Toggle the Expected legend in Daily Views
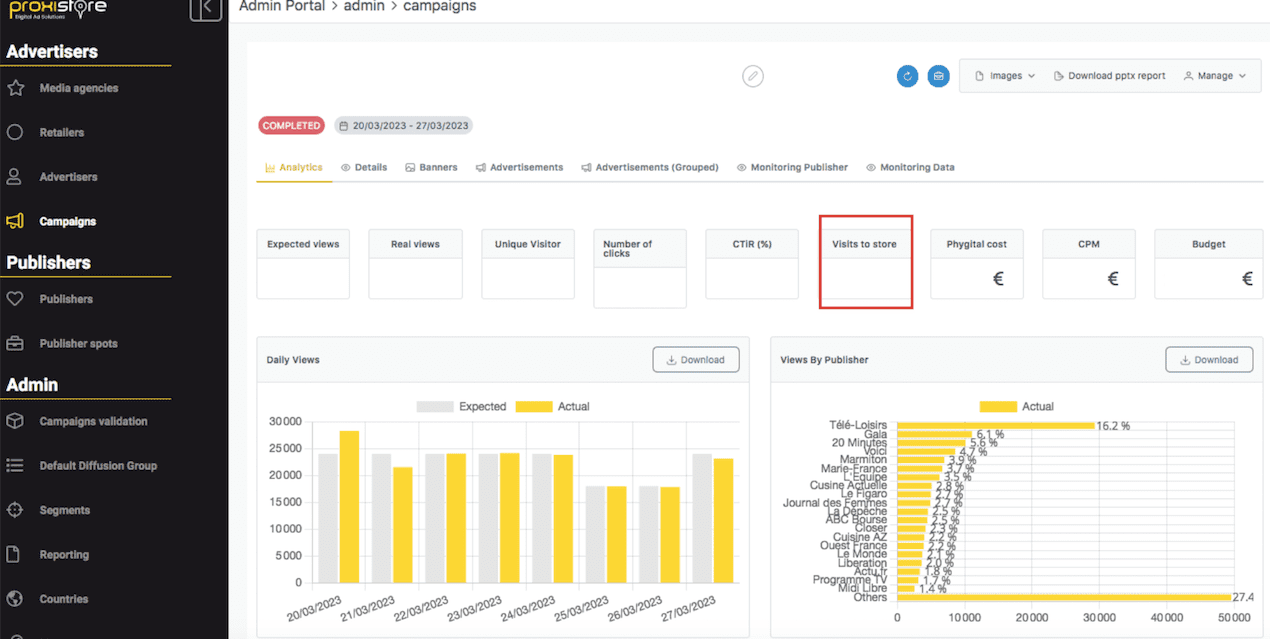1270x639 pixels. [461, 407]
